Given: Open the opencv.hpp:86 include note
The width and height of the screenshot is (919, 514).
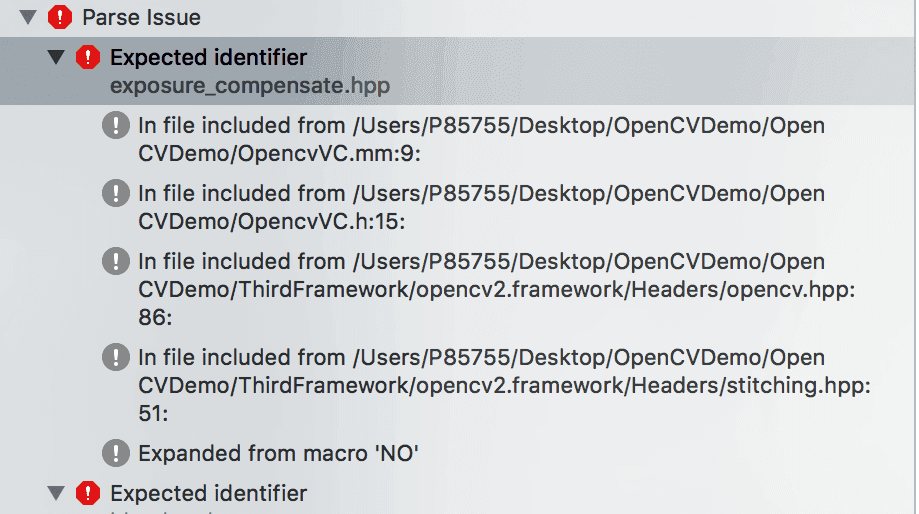Looking at the screenshot, I should pos(480,289).
